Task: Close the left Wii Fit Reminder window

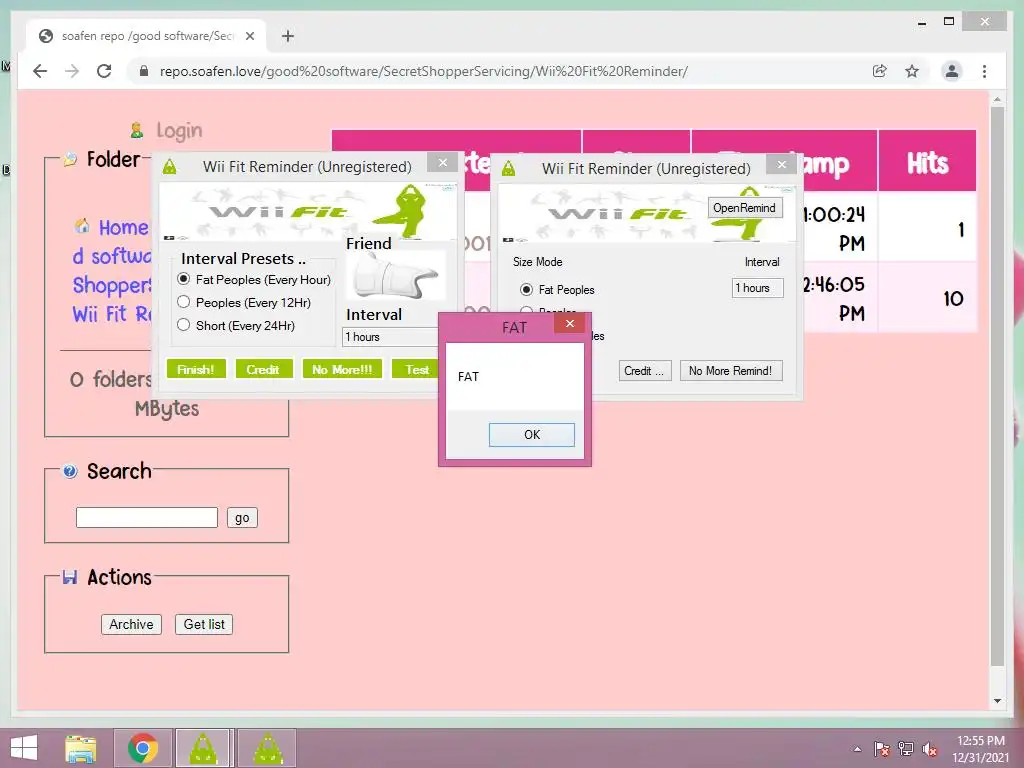Action: click(443, 163)
